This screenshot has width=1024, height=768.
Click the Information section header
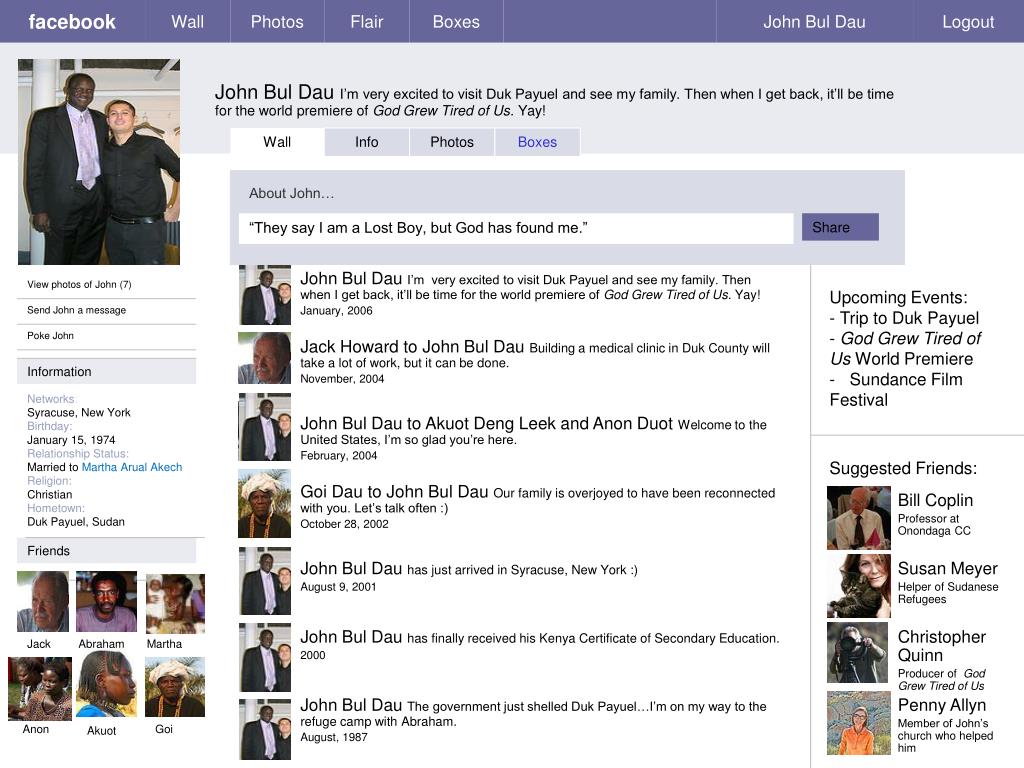click(x=106, y=372)
